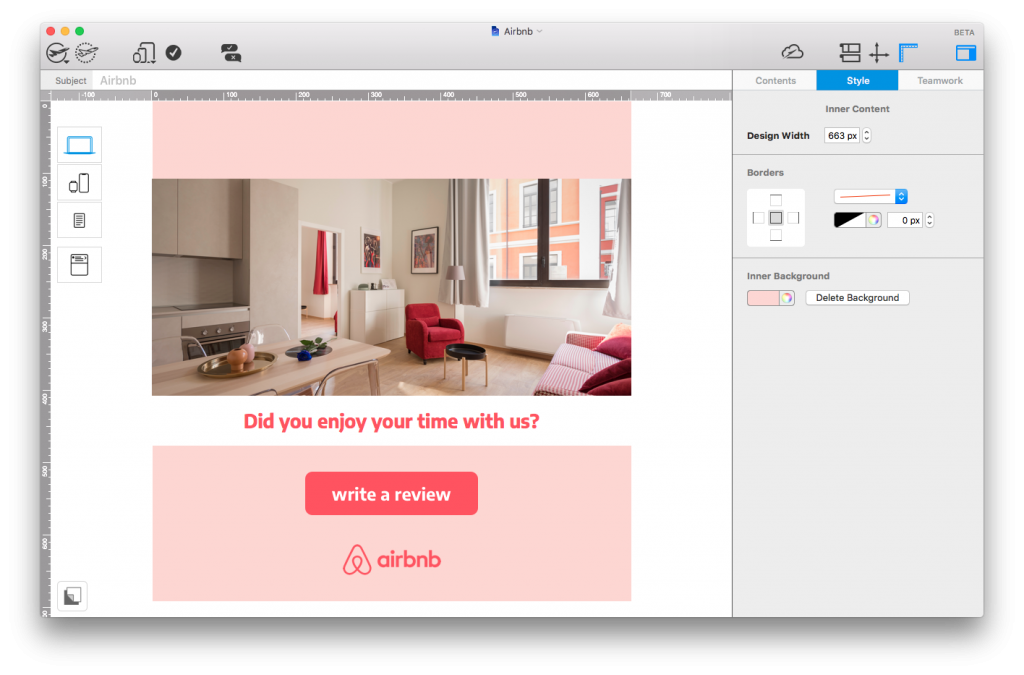Click the airbnb logo in the email

(x=392, y=559)
